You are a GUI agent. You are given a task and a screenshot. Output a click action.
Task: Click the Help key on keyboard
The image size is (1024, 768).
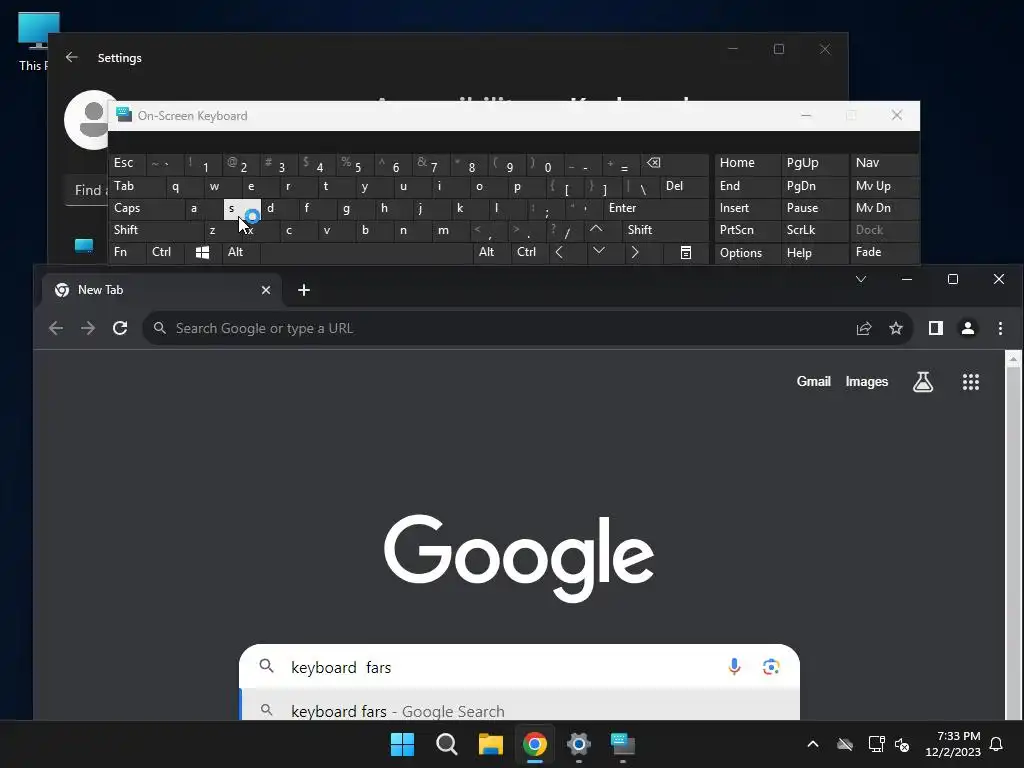(814, 253)
